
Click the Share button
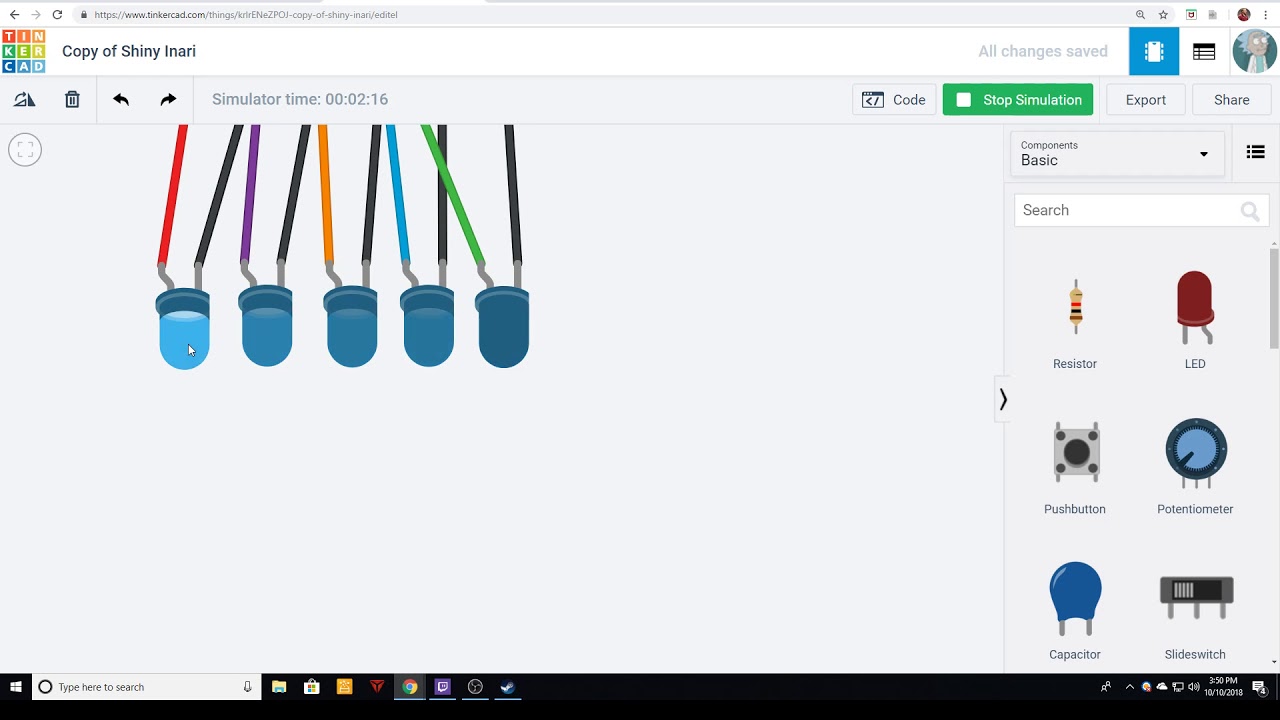[x=1232, y=100]
